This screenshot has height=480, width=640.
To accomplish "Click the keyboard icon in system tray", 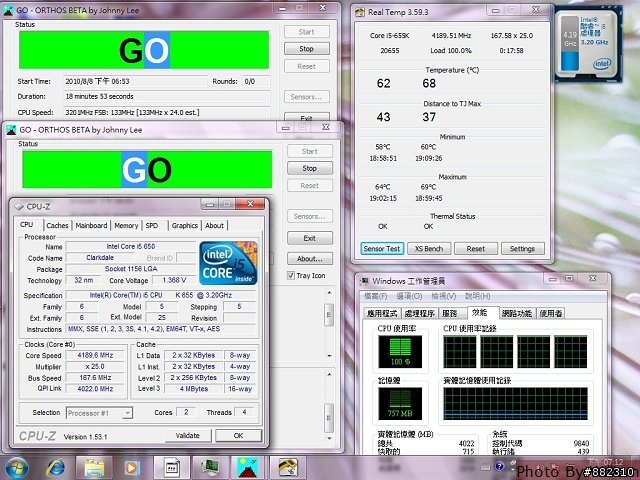I will (485, 467).
